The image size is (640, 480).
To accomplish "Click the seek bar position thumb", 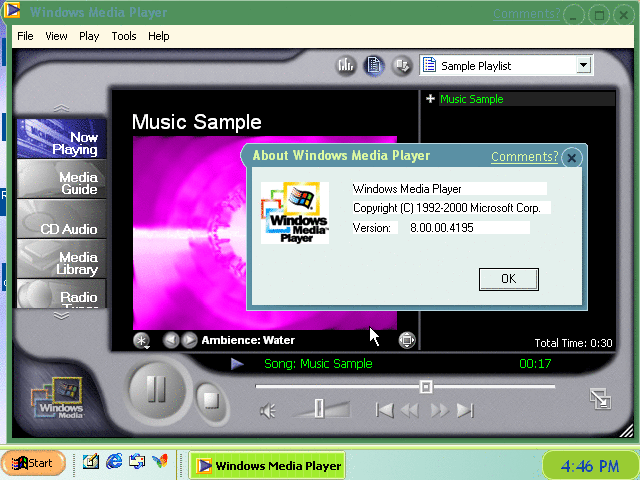I will point(426,387).
